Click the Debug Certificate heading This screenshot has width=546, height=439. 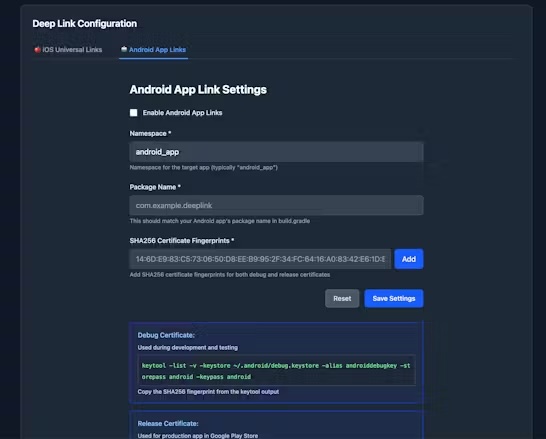point(166,335)
